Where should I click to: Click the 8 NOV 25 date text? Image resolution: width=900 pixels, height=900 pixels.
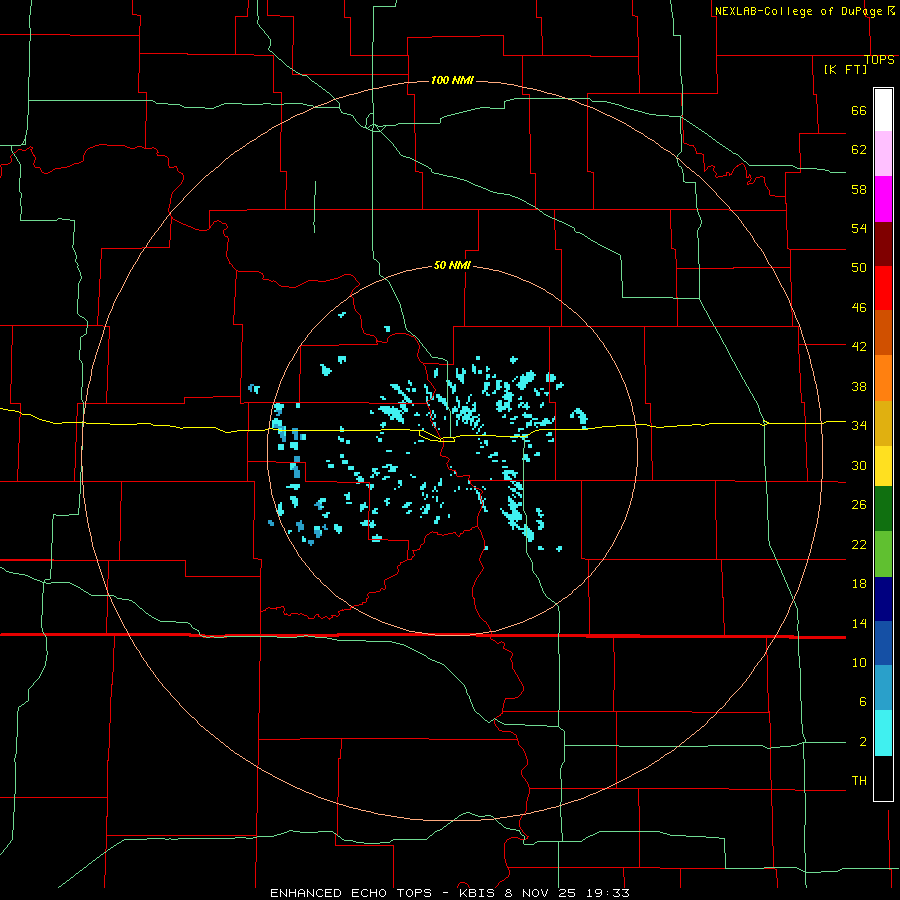[x=542, y=893]
